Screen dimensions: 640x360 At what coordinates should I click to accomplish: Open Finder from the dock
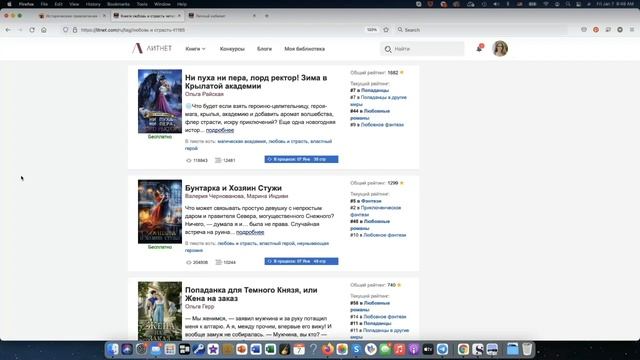click(x=113, y=349)
